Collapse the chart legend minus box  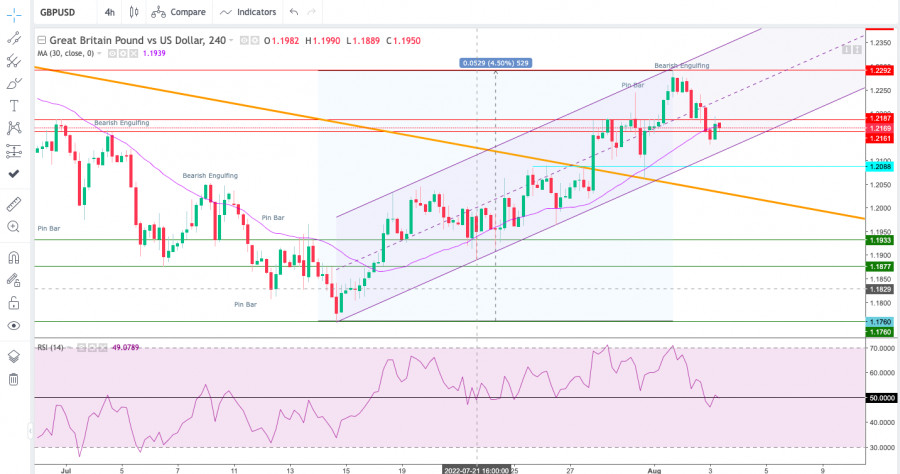41,40
